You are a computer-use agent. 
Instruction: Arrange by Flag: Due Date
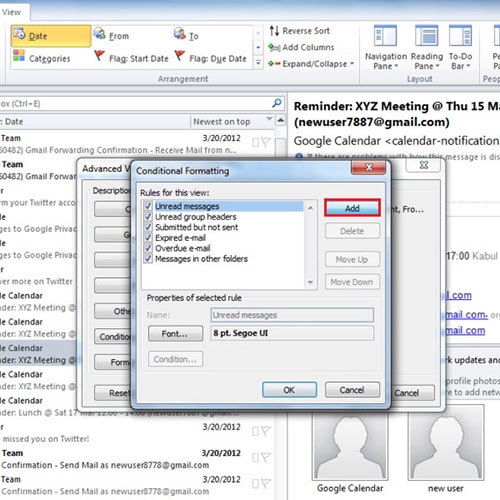(x=211, y=58)
